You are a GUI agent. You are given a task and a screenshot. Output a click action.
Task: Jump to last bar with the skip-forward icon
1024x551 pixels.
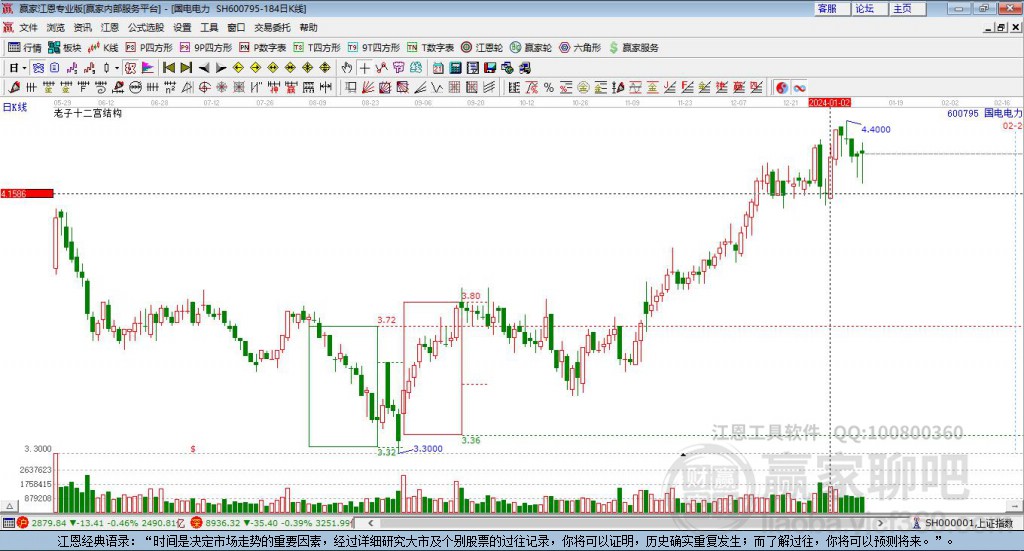point(186,68)
